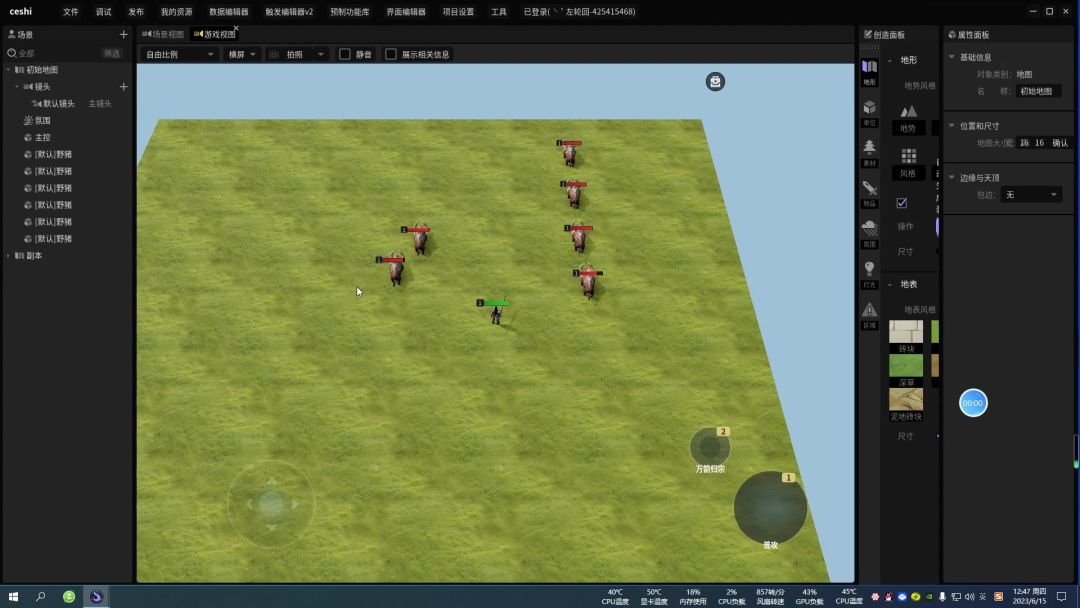1080x608 pixels.
Task: Select the 深草 ground texture swatch
Action: [906, 366]
